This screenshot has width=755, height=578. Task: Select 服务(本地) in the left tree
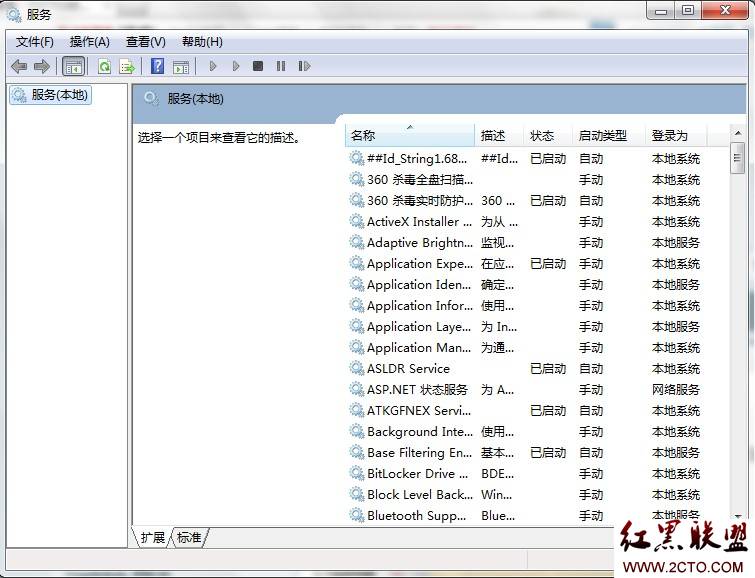tap(51, 95)
